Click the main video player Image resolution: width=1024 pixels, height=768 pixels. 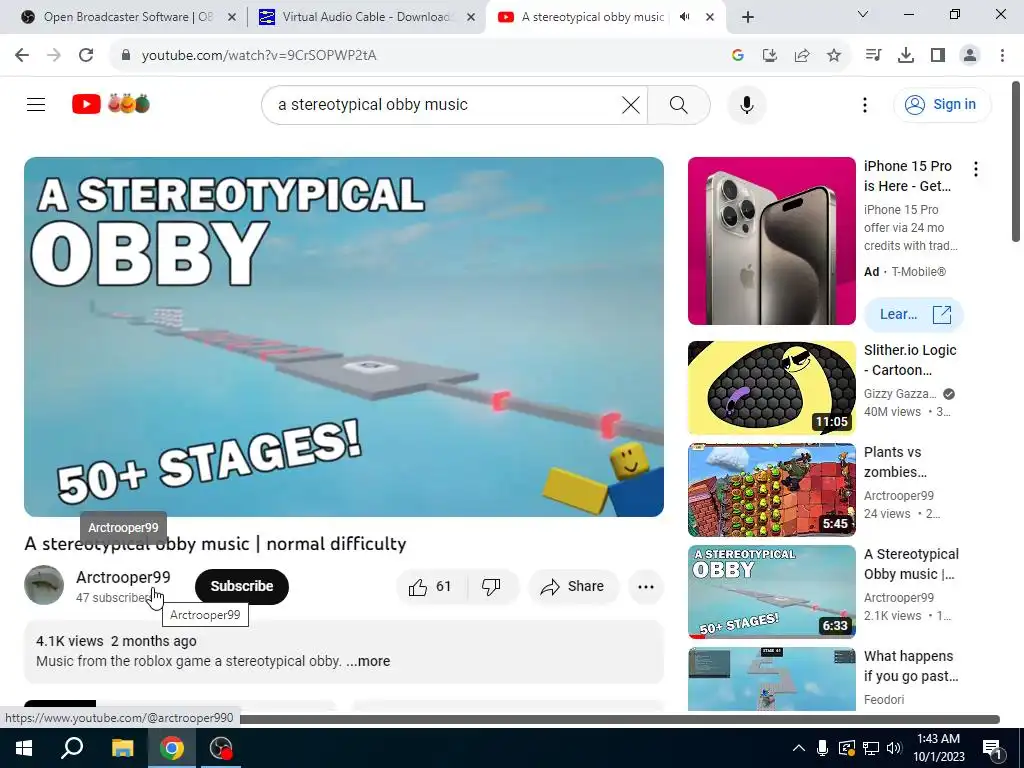(344, 336)
